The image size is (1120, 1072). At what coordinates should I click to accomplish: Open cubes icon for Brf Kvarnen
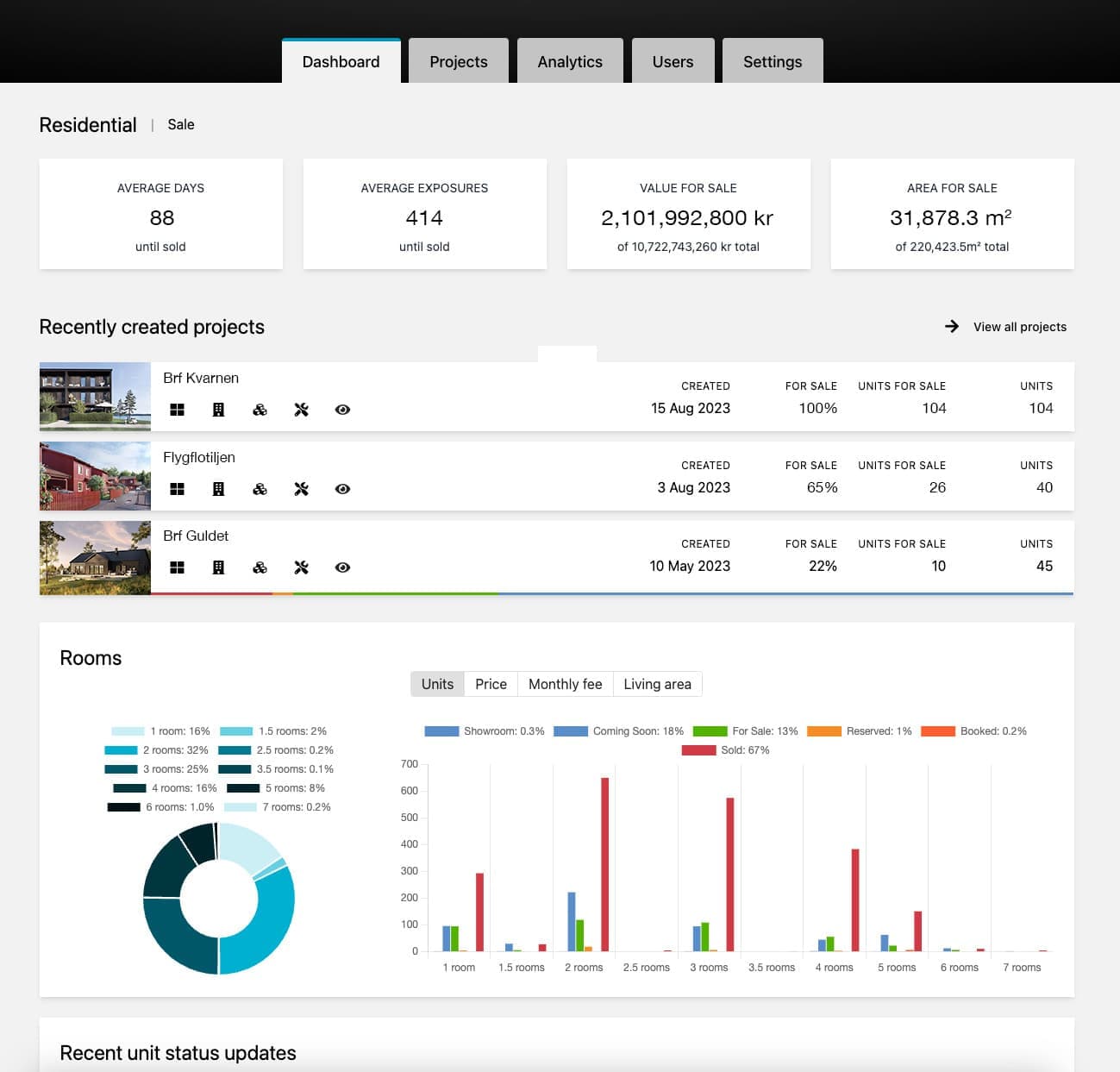click(260, 410)
